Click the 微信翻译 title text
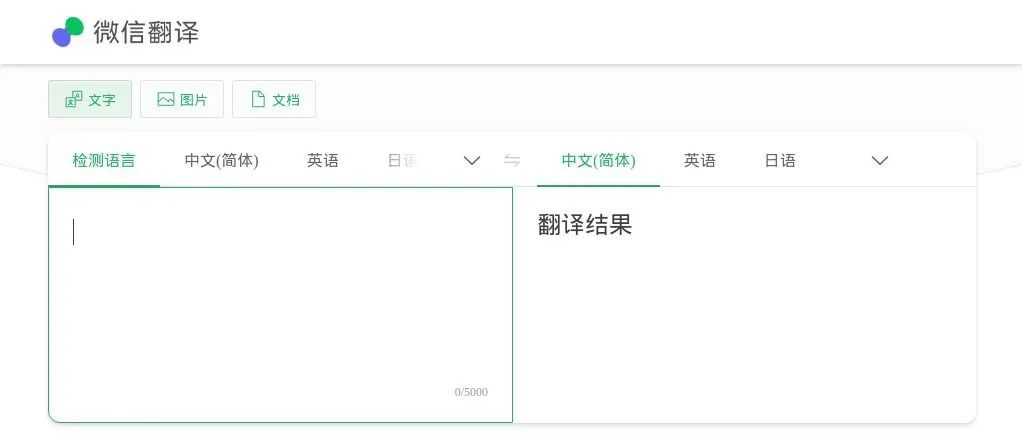Viewport: 1022px width, 438px height. pyautogui.click(x=146, y=32)
